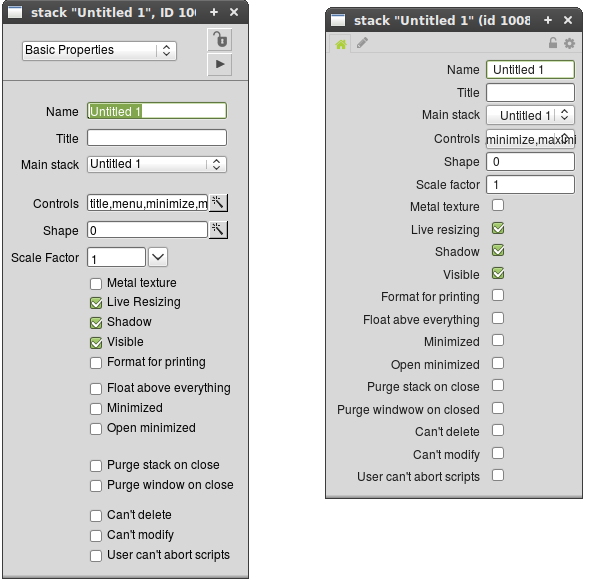Uncheck Live Resizing in left panel
This screenshot has width=600, height=580.
[96, 302]
